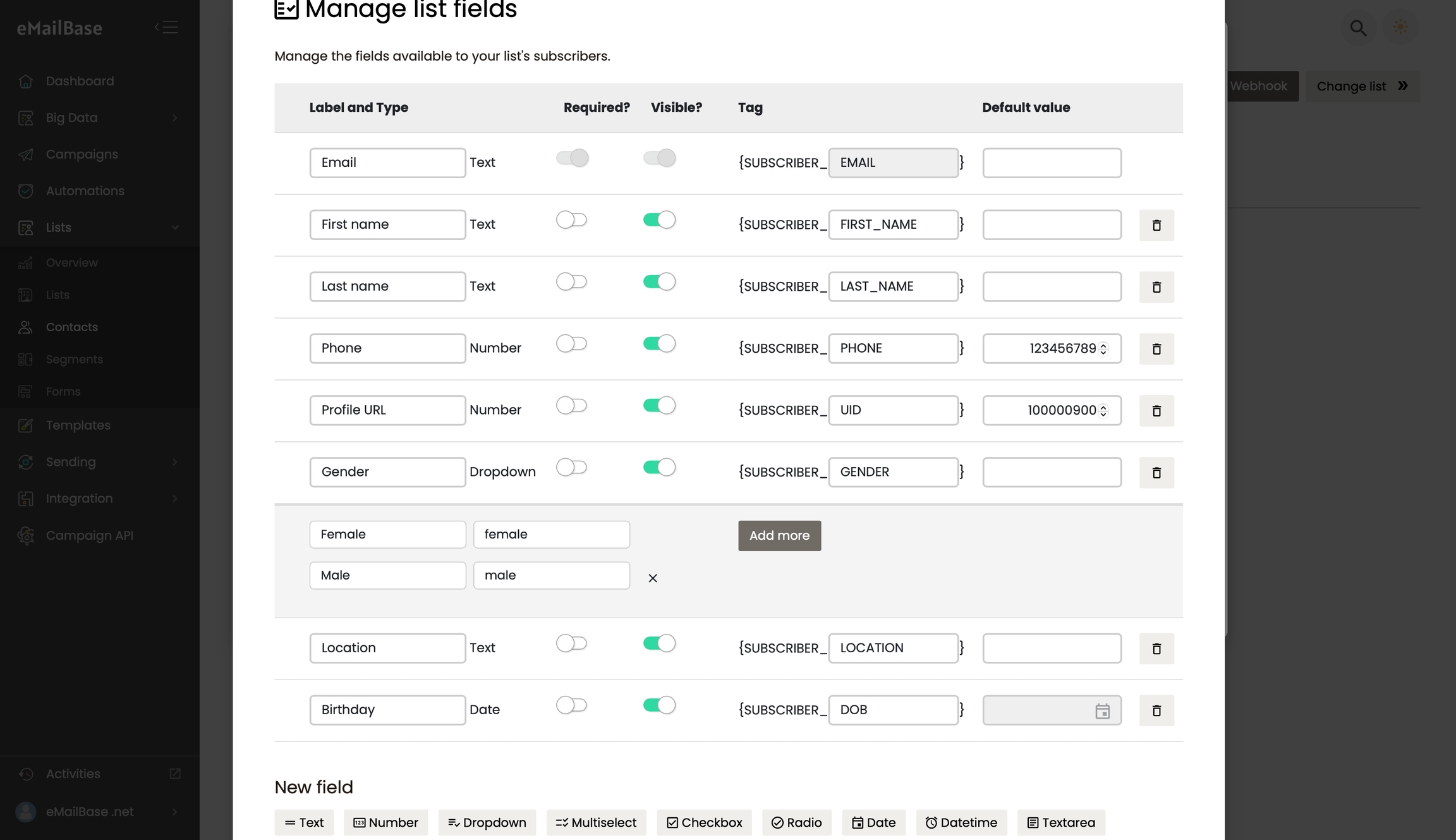1456x840 pixels.
Task: Expand the Sending menu chevron
Action: [174, 462]
